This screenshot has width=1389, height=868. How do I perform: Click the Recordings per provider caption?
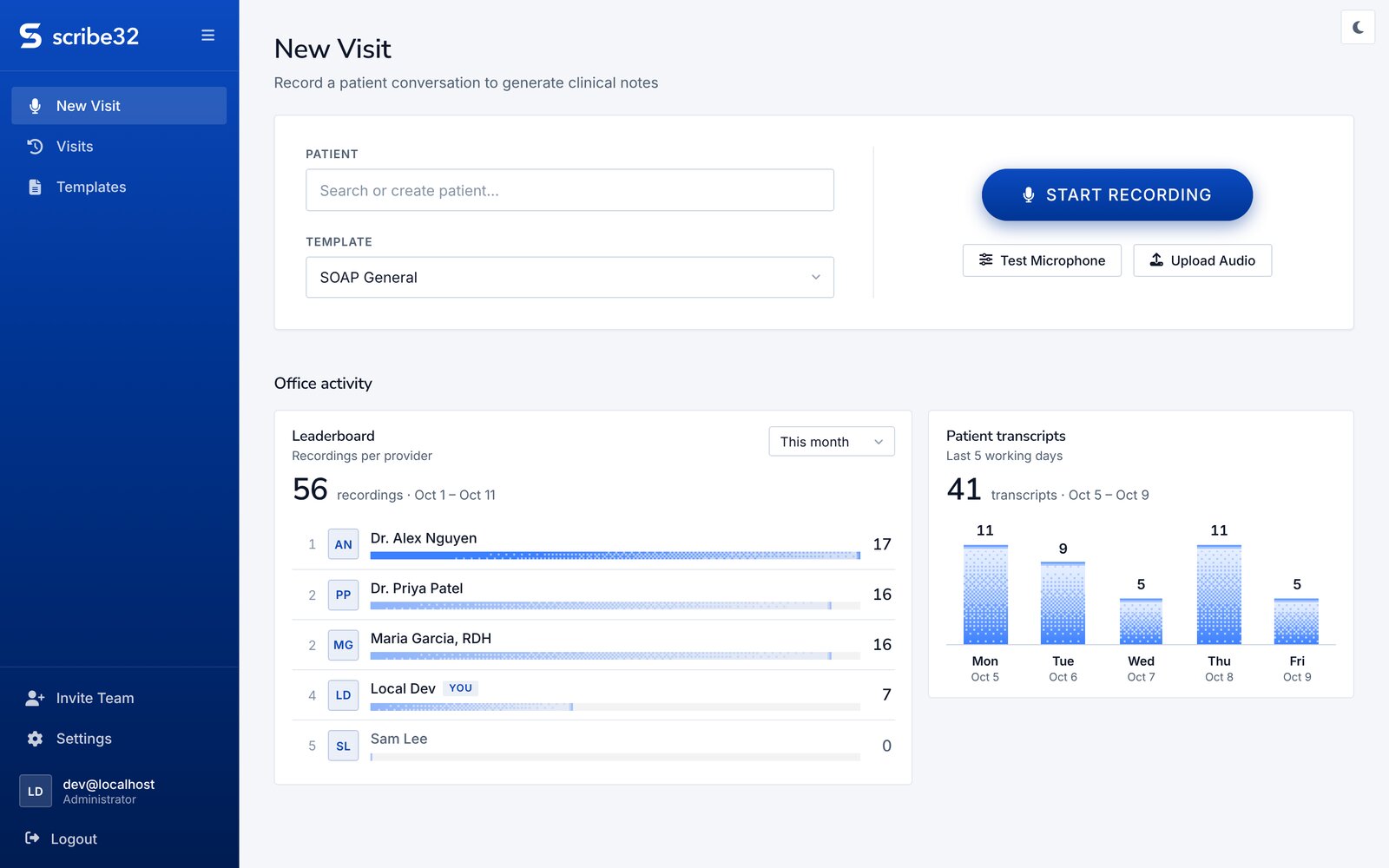[x=362, y=456]
